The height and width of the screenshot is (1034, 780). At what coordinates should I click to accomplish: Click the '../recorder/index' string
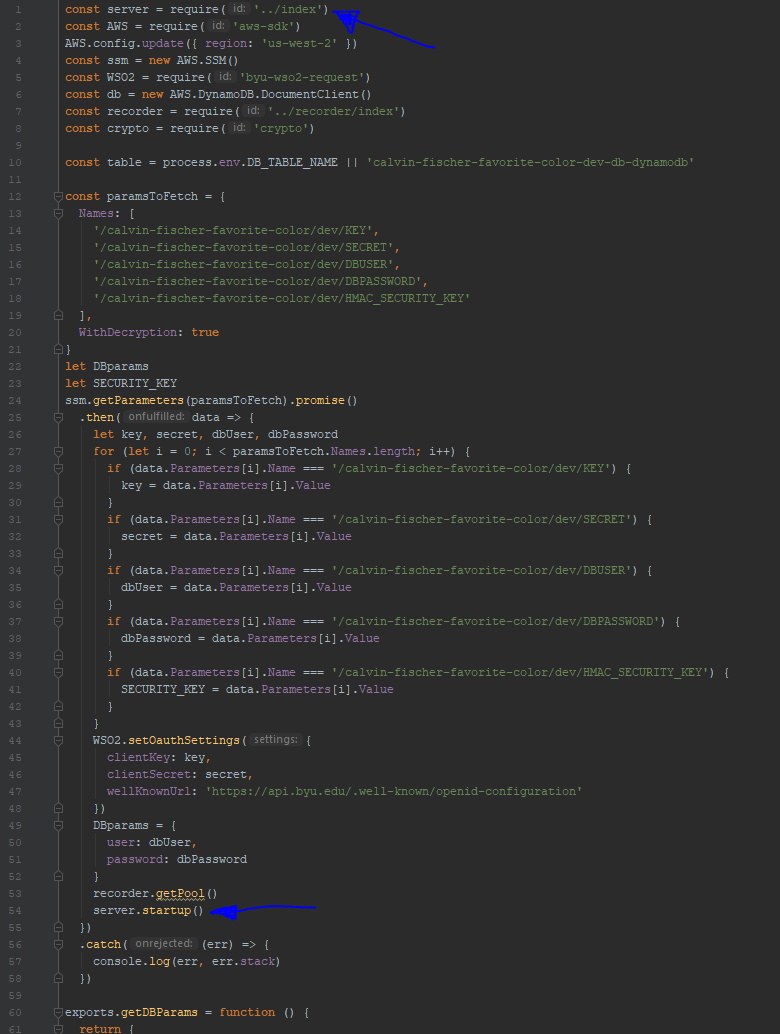point(333,111)
